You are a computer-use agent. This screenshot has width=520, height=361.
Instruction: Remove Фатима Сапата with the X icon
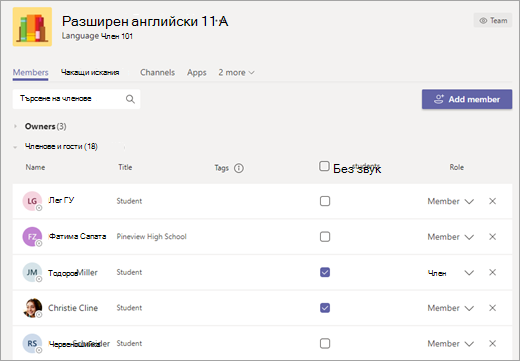point(492,237)
